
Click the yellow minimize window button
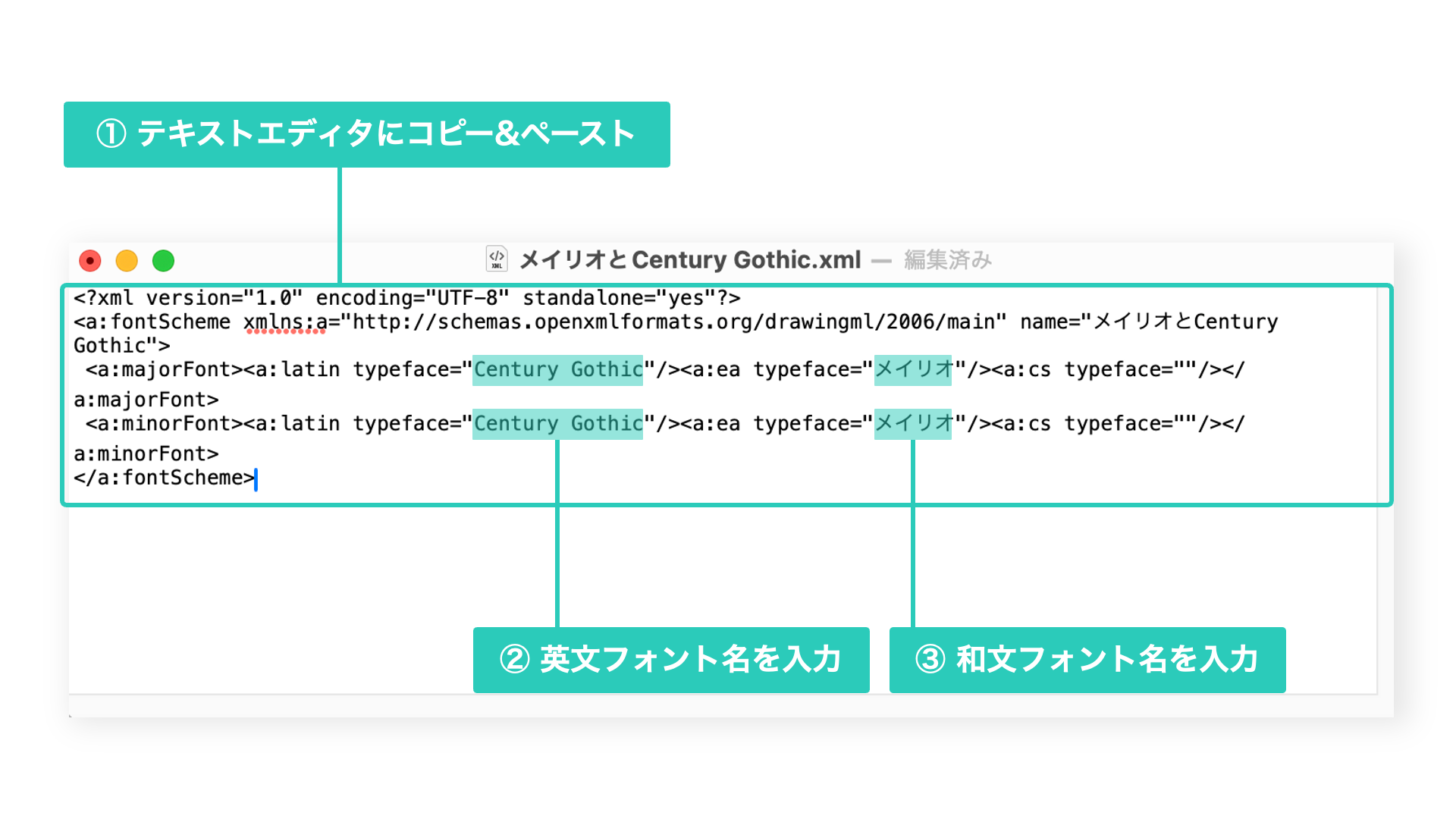tap(127, 261)
